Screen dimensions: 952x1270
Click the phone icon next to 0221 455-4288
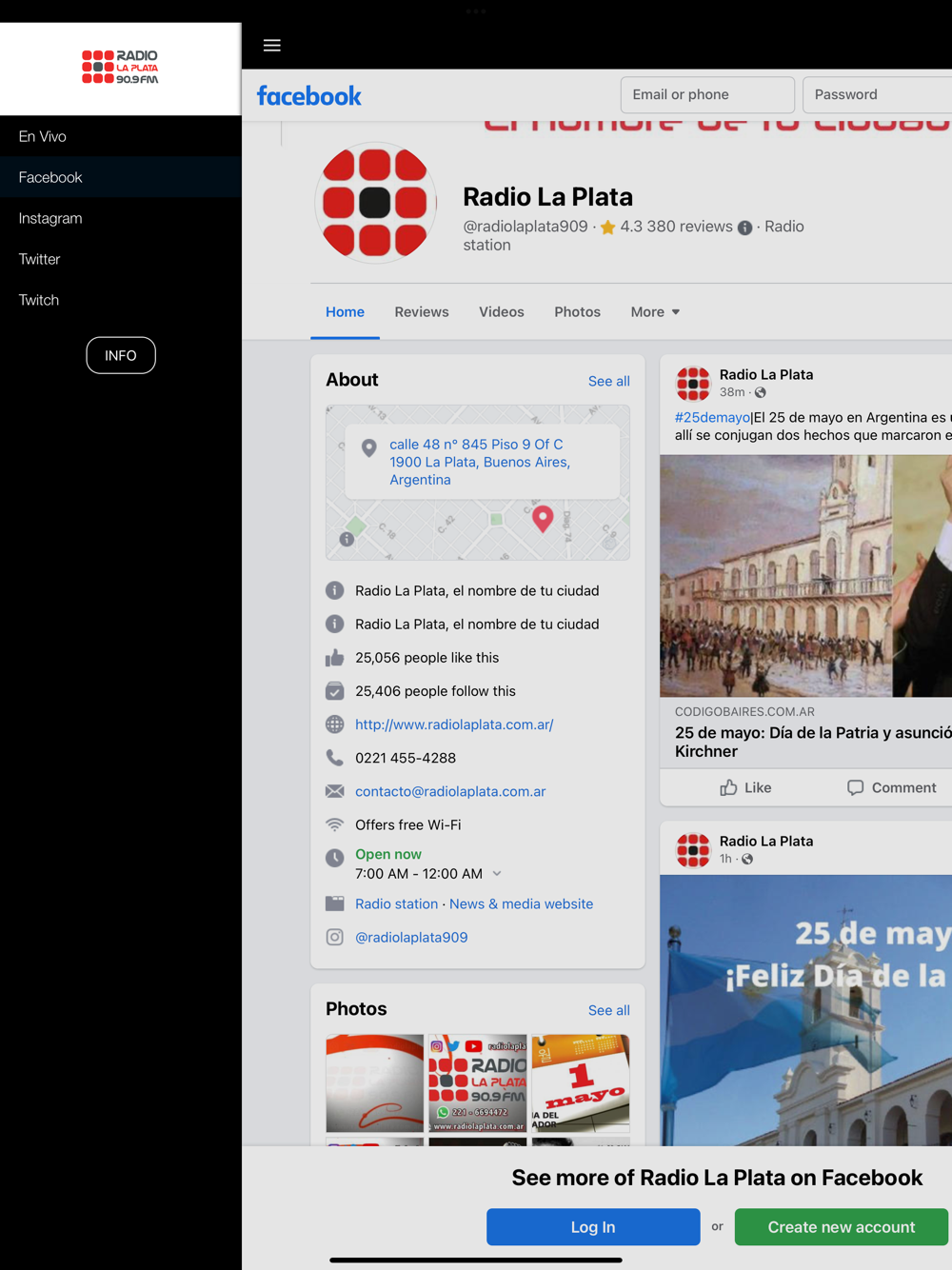click(x=334, y=758)
